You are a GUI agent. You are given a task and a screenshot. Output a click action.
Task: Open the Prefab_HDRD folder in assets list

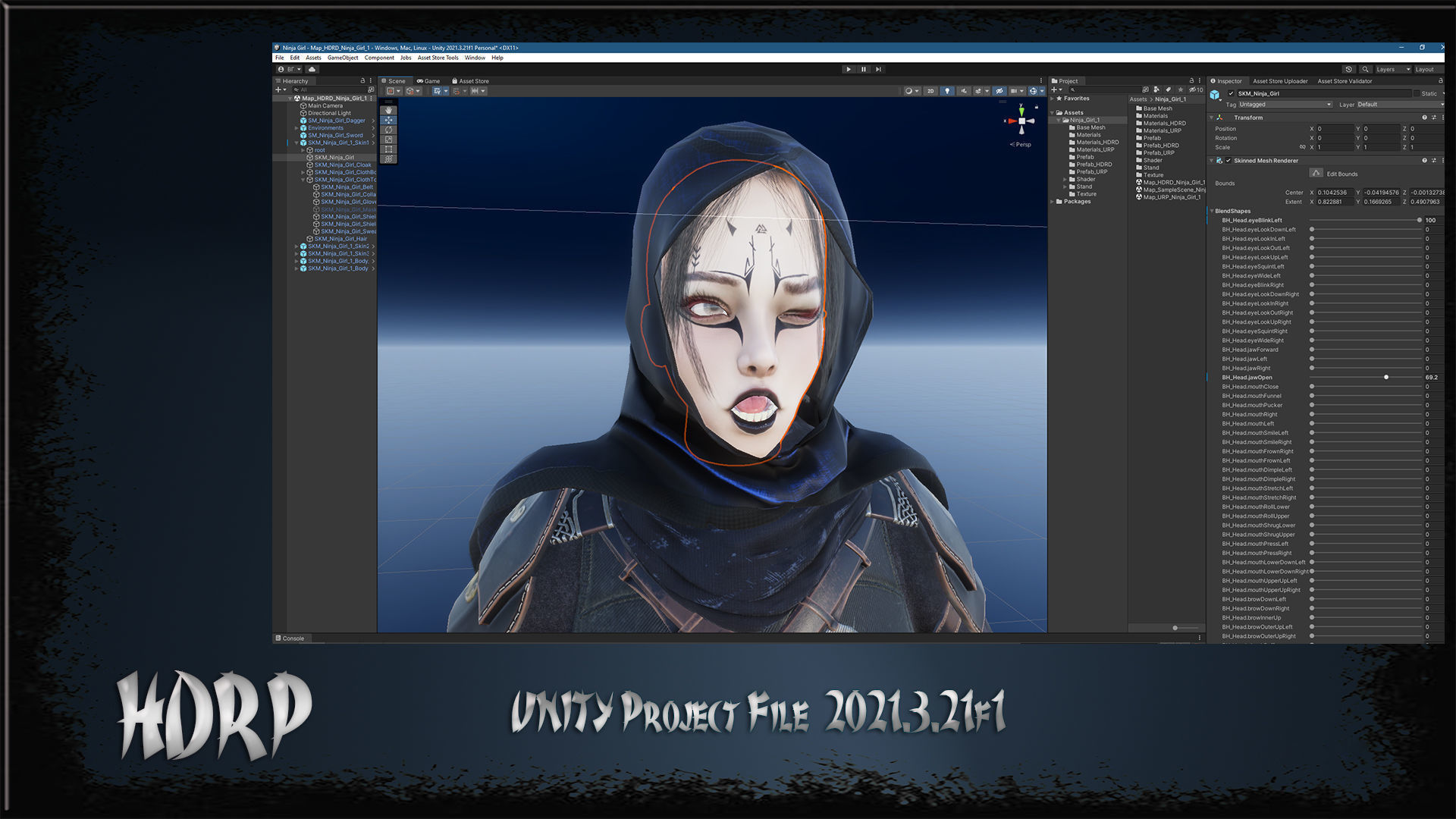coord(1161,146)
